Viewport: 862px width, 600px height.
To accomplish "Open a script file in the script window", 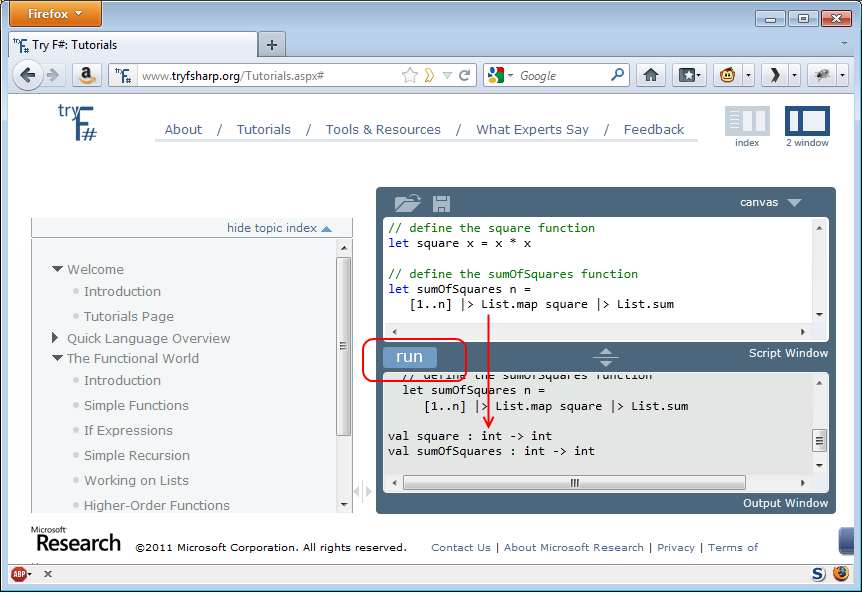I will point(408,202).
